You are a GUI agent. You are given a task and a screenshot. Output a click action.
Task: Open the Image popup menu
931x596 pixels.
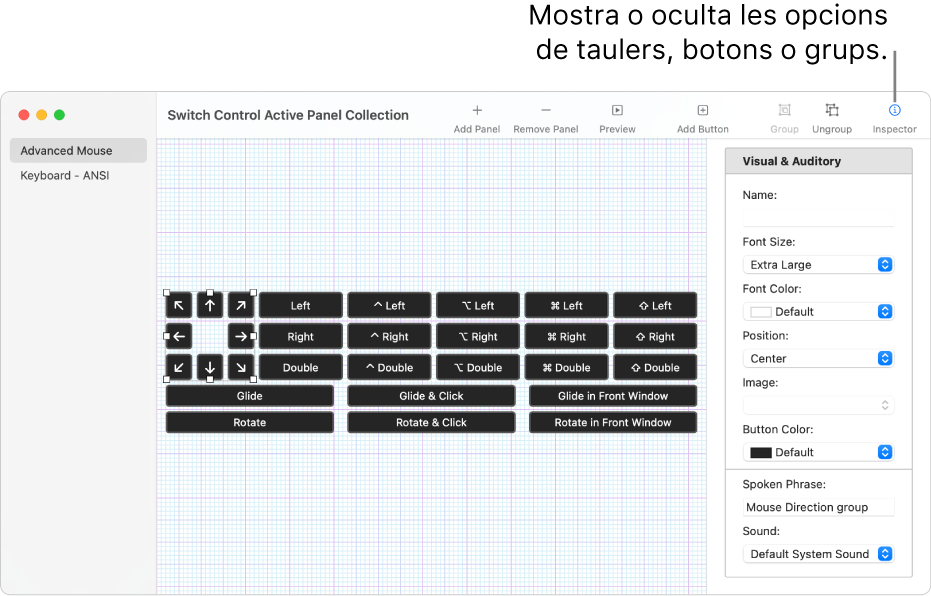point(818,405)
